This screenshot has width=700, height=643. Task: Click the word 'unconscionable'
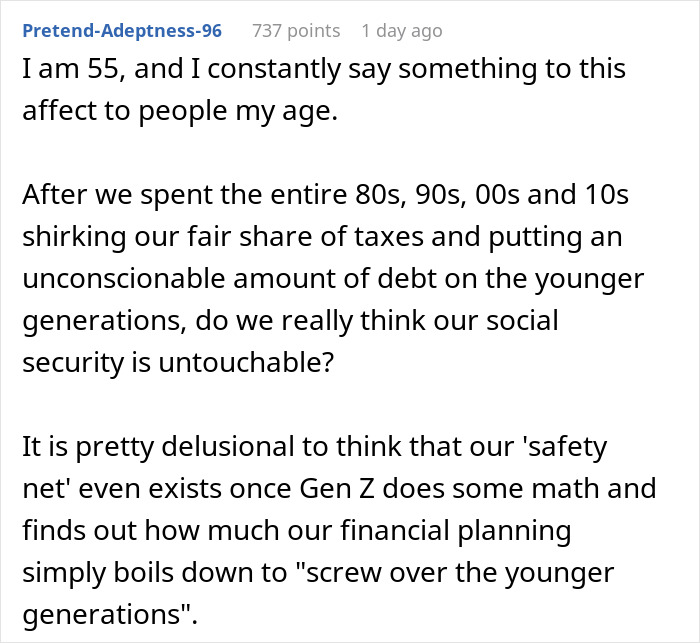point(124,279)
